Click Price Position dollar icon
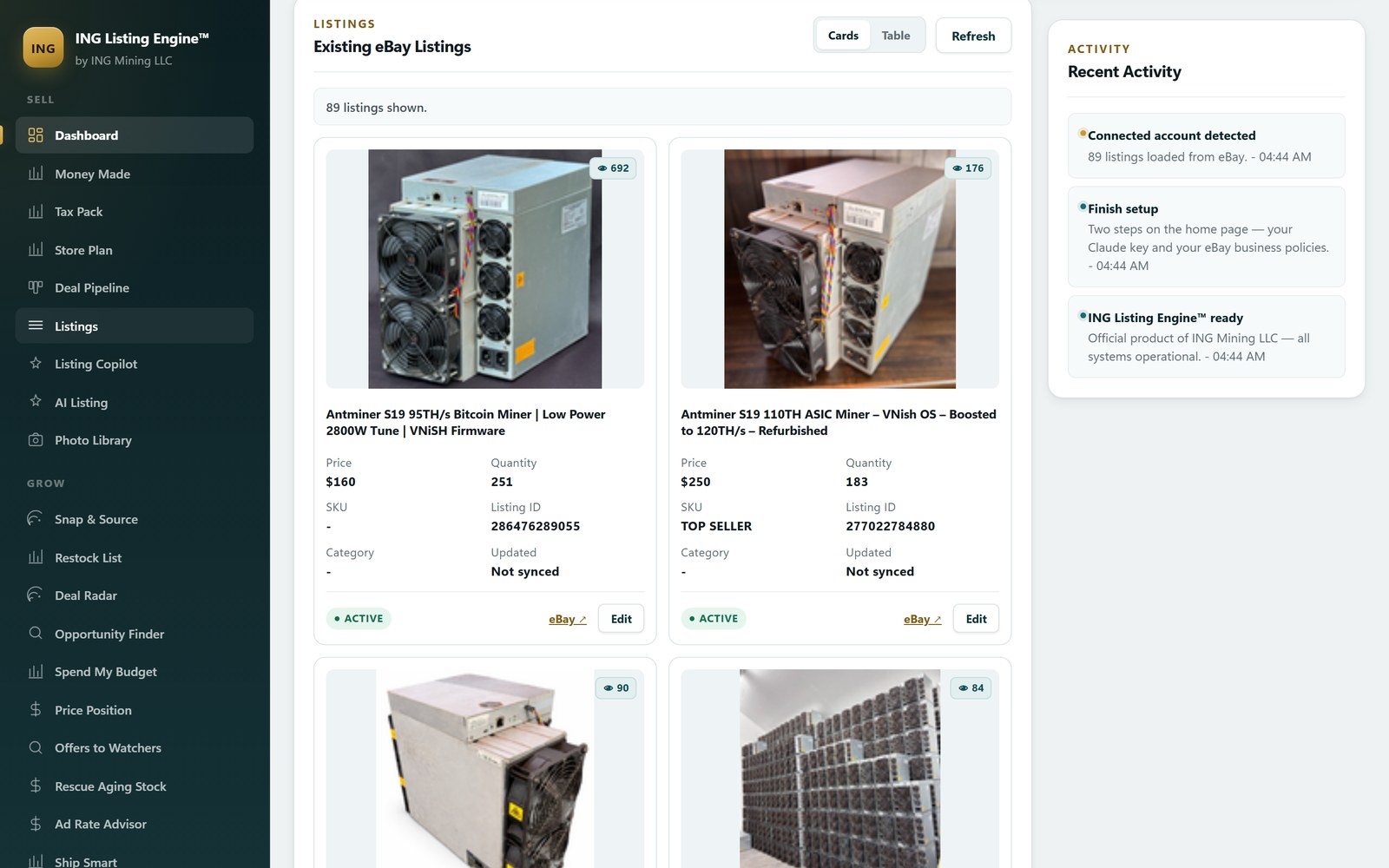The image size is (1389, 868). [36, 710]
